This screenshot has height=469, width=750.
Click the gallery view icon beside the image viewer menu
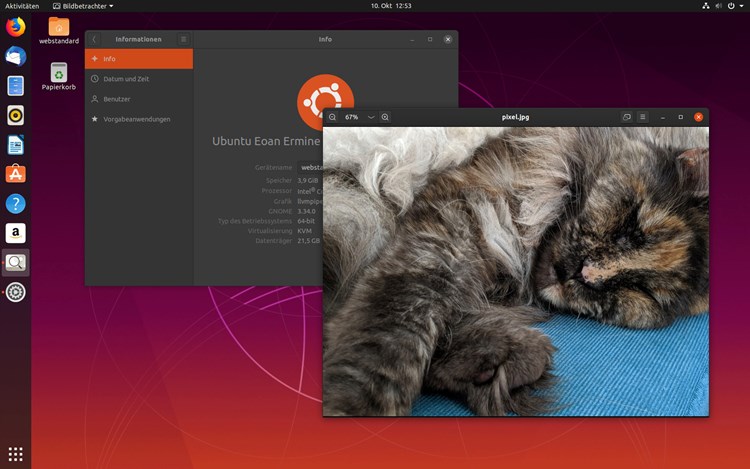(x=627, y=117)
